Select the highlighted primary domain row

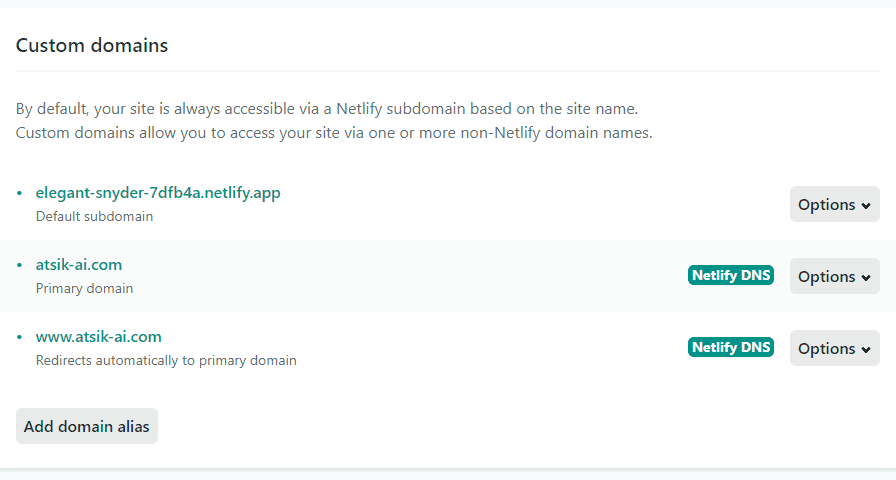400,276
